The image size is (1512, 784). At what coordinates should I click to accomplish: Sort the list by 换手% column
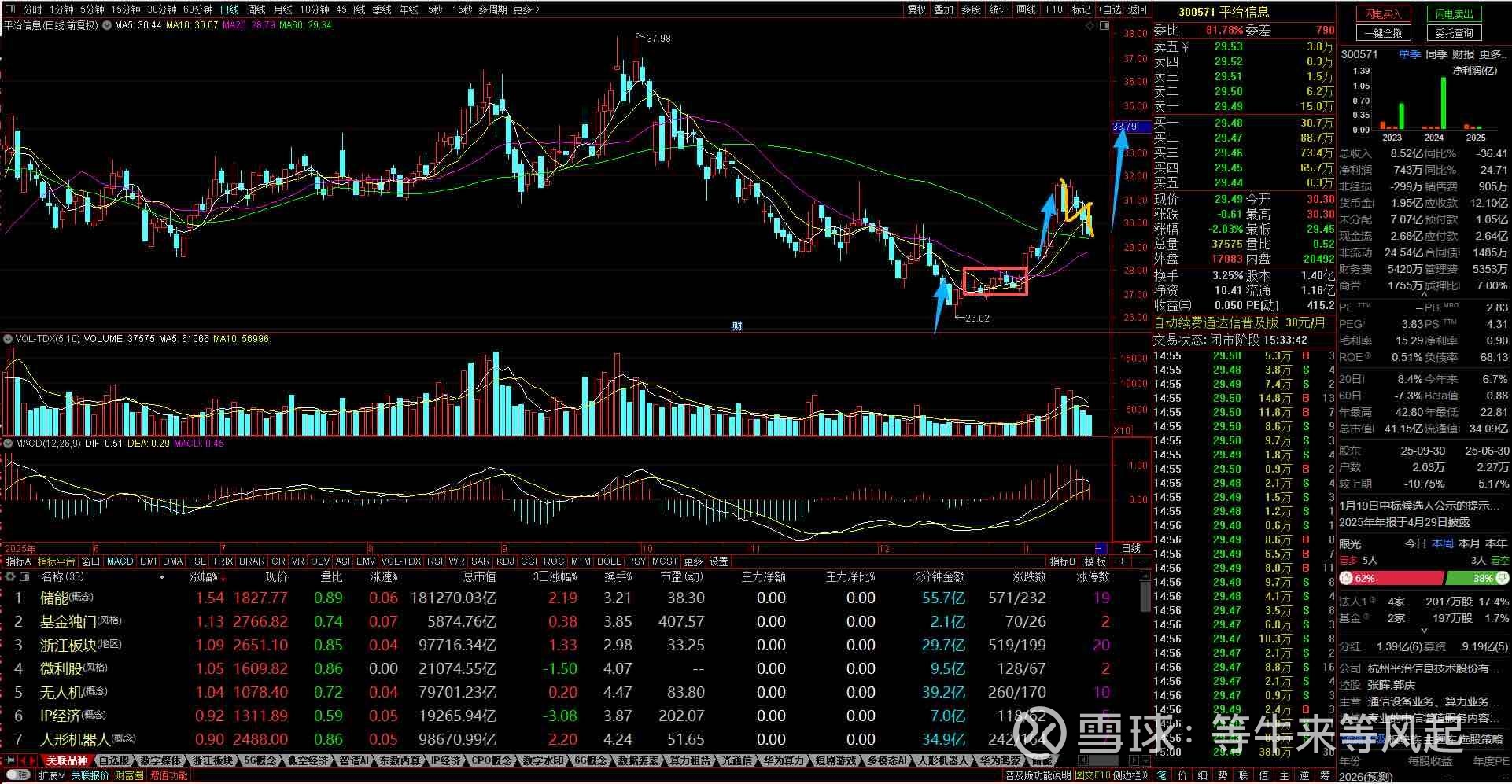(618, 576)
